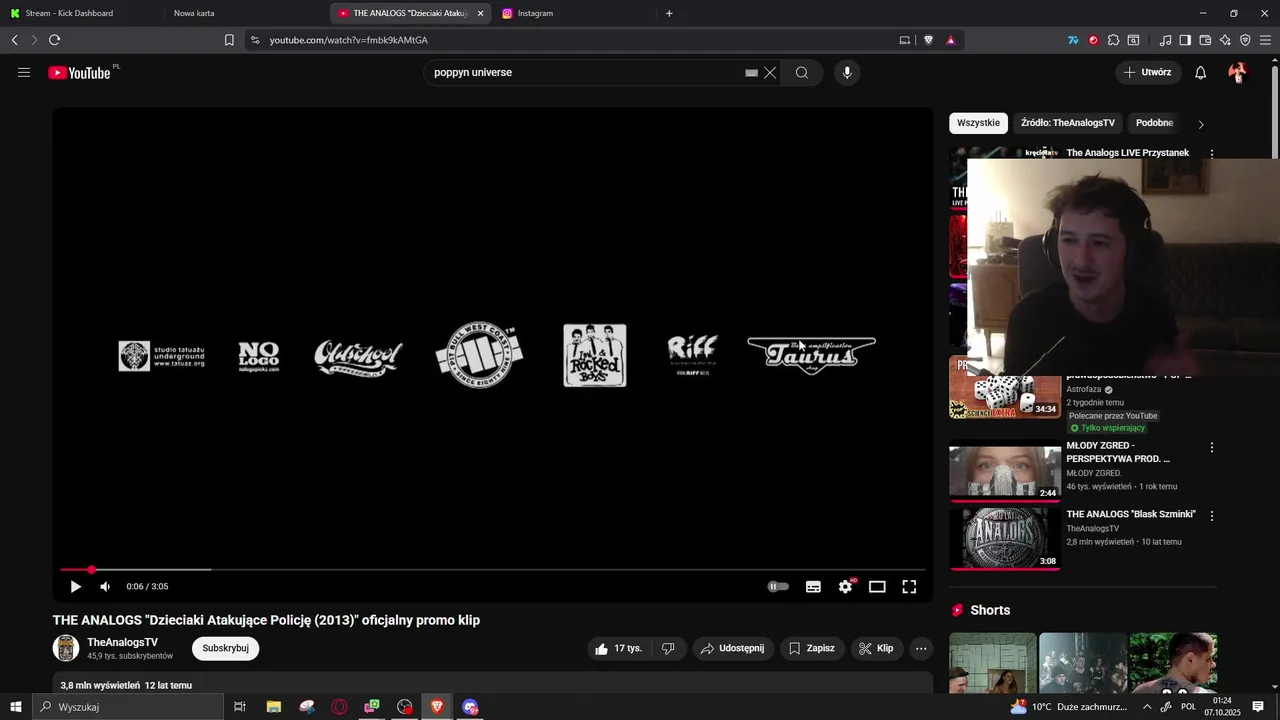Open Opera browser from taskbar
This screenshot has height=720, width=1280.
(x=339, y=706)
